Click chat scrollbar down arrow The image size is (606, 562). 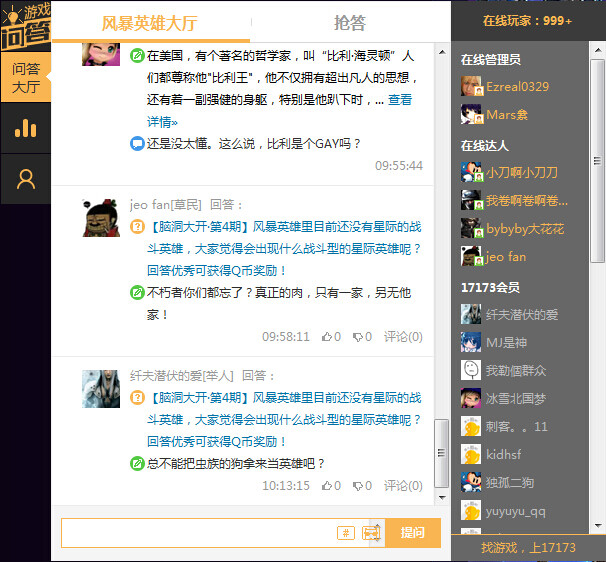442,497
